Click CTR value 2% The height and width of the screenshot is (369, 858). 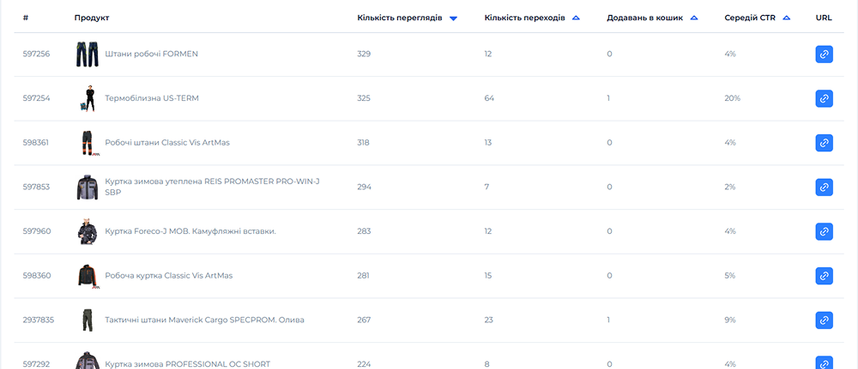click(730, 187)
